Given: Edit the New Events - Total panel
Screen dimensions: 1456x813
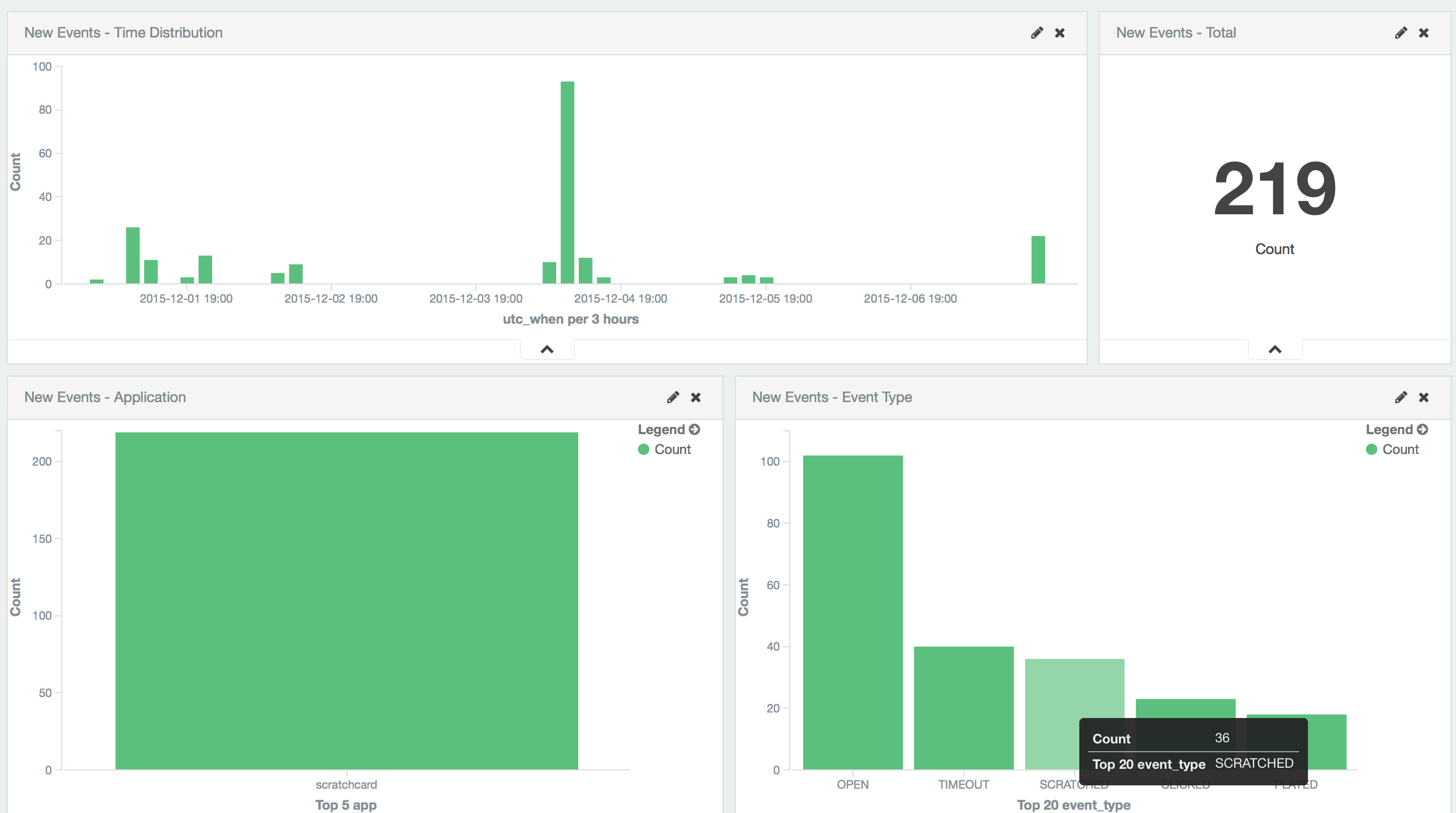Looking at the screenshot, I should 1401,33.
